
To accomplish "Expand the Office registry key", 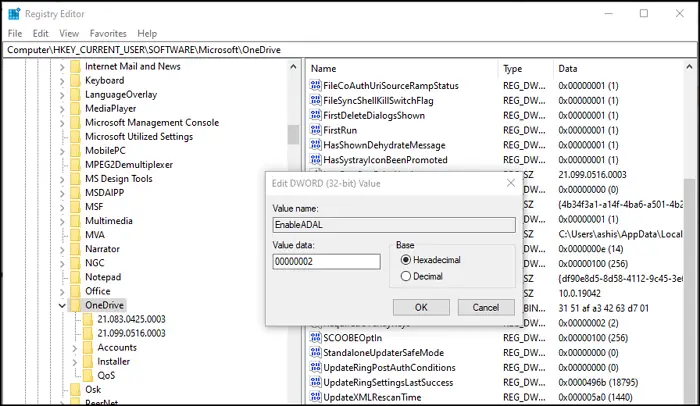I will point(62,291).
